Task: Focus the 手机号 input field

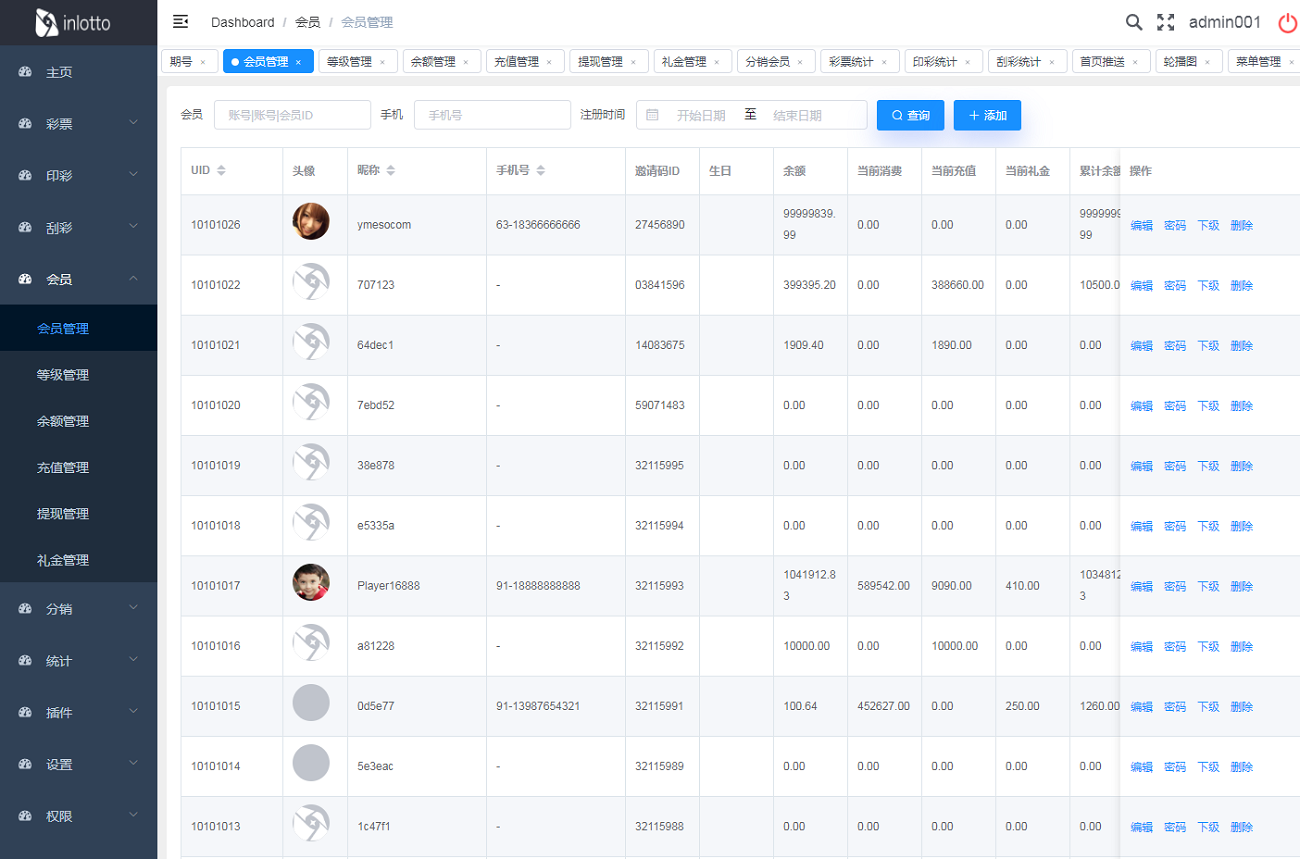Action: [492, 115]
